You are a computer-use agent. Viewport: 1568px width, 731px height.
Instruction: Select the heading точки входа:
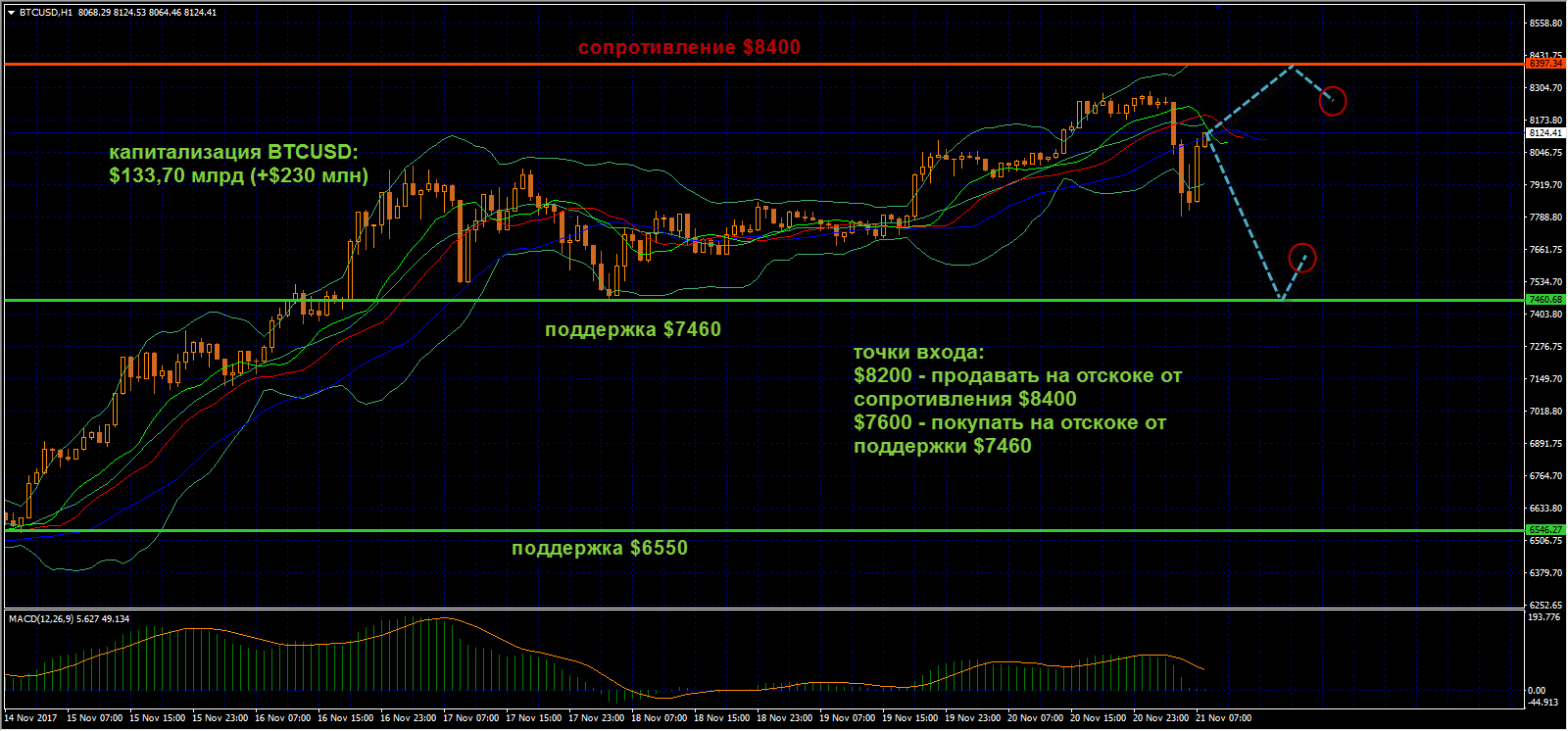tap(919, 352)
